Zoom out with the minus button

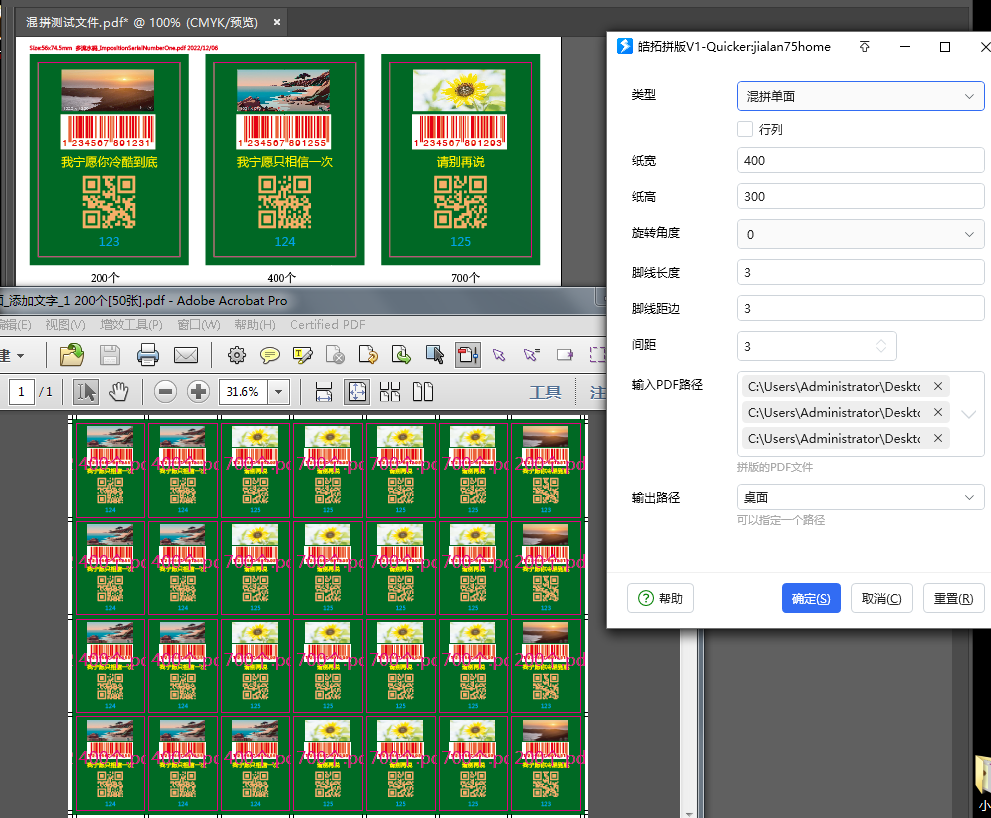coord(165,392)
